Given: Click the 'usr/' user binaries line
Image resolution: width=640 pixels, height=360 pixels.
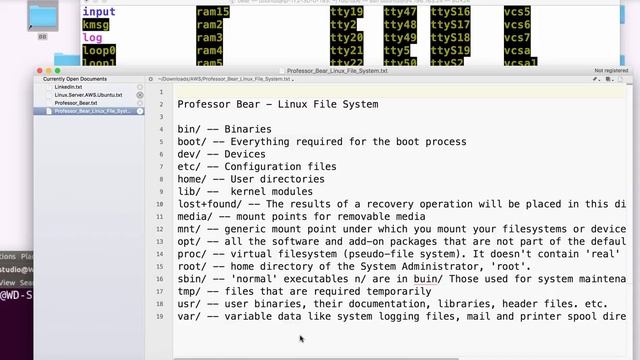Looking at the screenshot, I should (392, 304).
